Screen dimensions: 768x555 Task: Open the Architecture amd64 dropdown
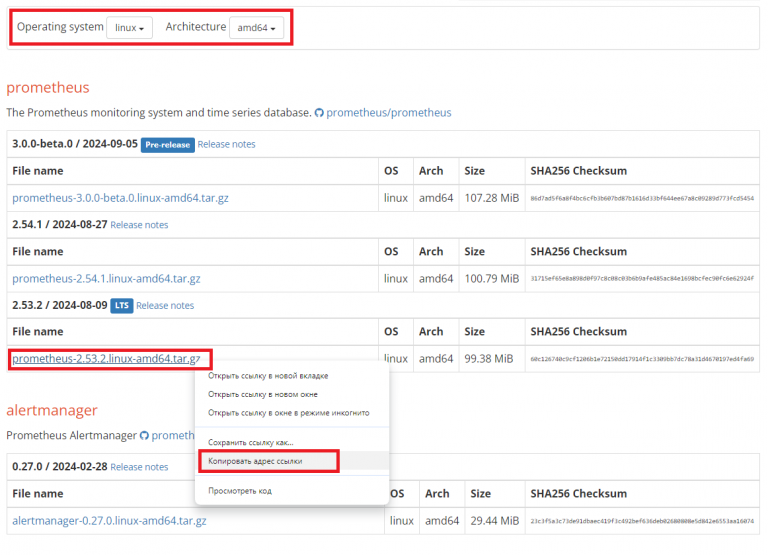tap(256, 27)
